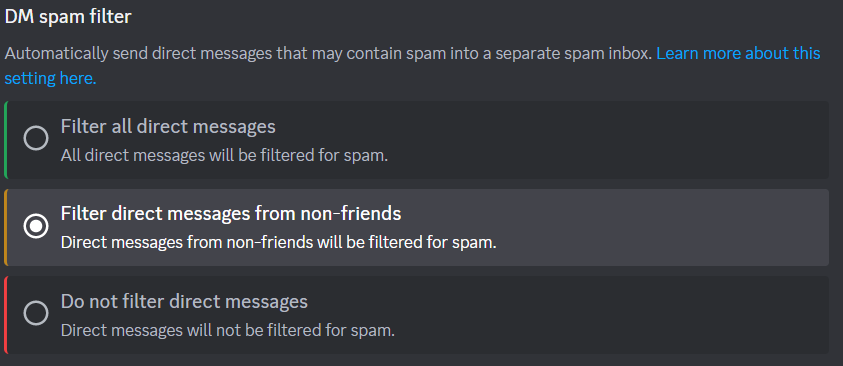Screen dimensions: 843x366
Task: Click the 'setting here.' link text
Action: click(x=51, y=78)
